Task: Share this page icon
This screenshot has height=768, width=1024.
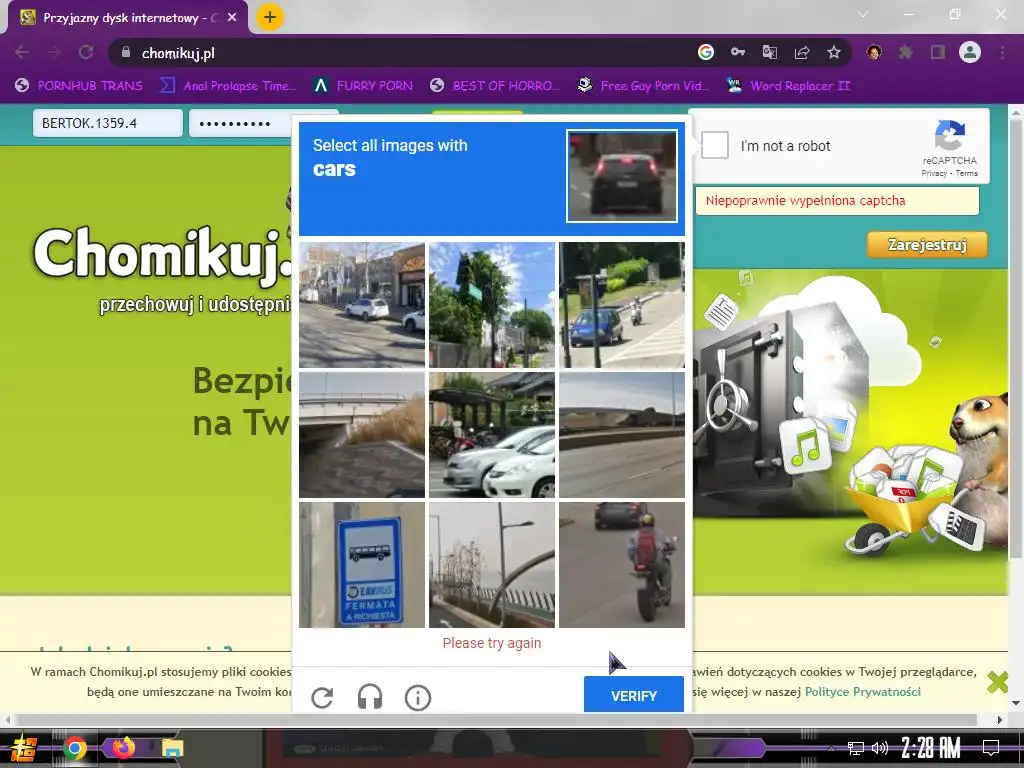Action: click(802, 52)
